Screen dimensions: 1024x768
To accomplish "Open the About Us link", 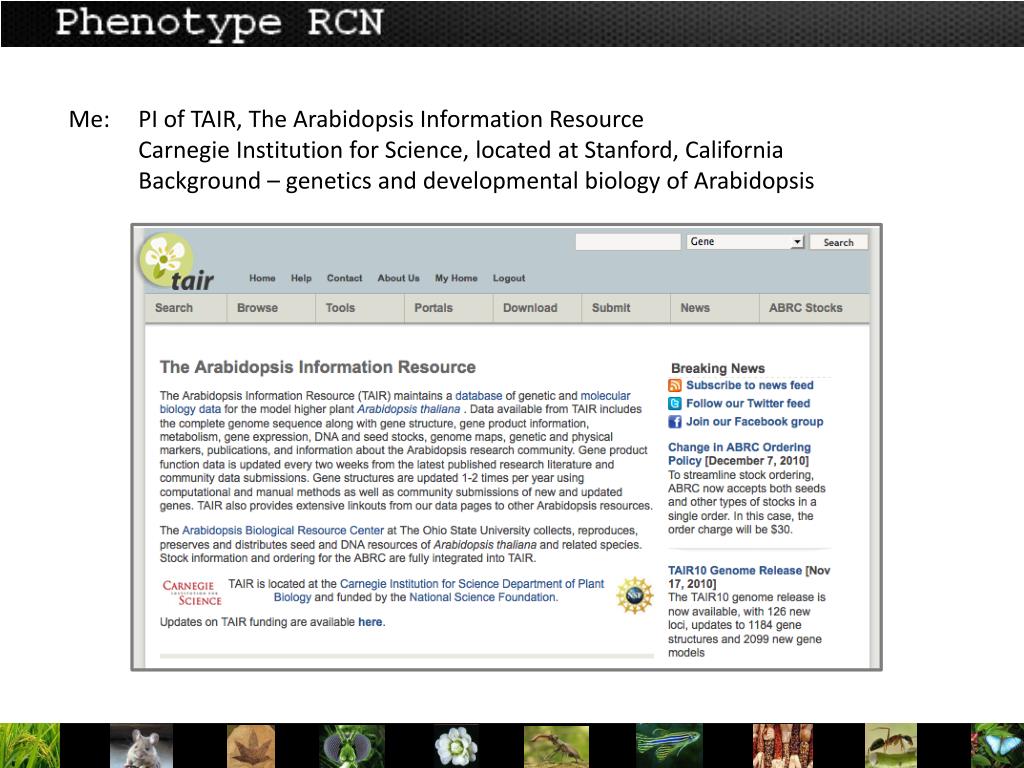I will coord(398,278).
